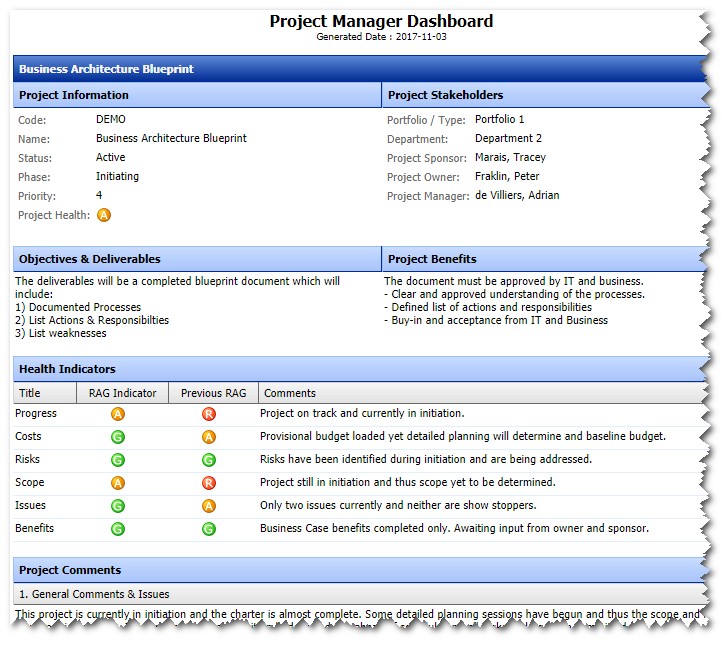Image resolution: width=728 pixels, height=645 pixels.
Task: Click the Project Information section header
Action: click(197, 95)
